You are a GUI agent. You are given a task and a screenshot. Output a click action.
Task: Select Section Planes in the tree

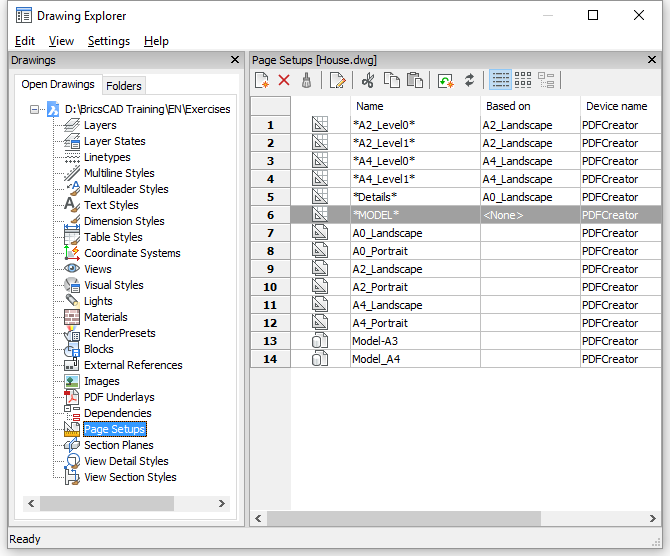[x=118, y=445]
